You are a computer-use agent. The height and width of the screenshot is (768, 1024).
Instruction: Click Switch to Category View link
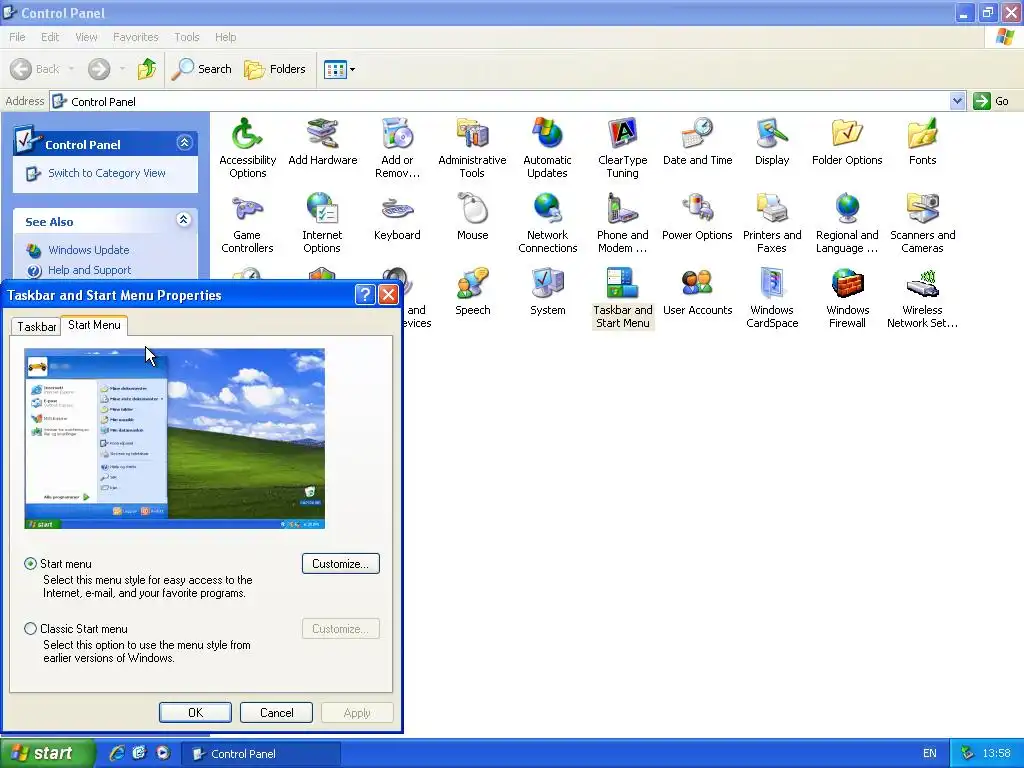pyautogui.click(x=106, y=173)
